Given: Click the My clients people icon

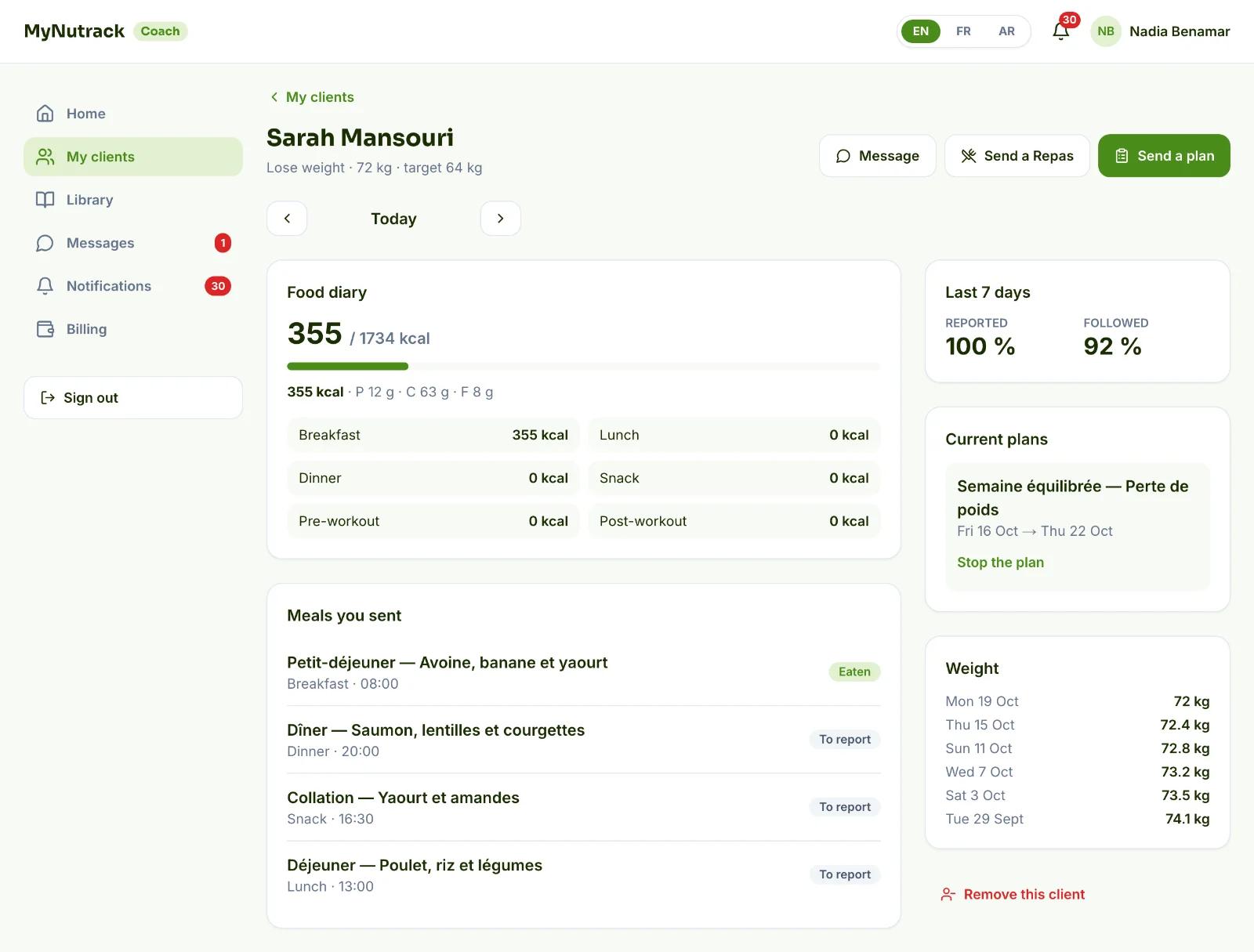Looking at the screenshot, I should [45, 157].
